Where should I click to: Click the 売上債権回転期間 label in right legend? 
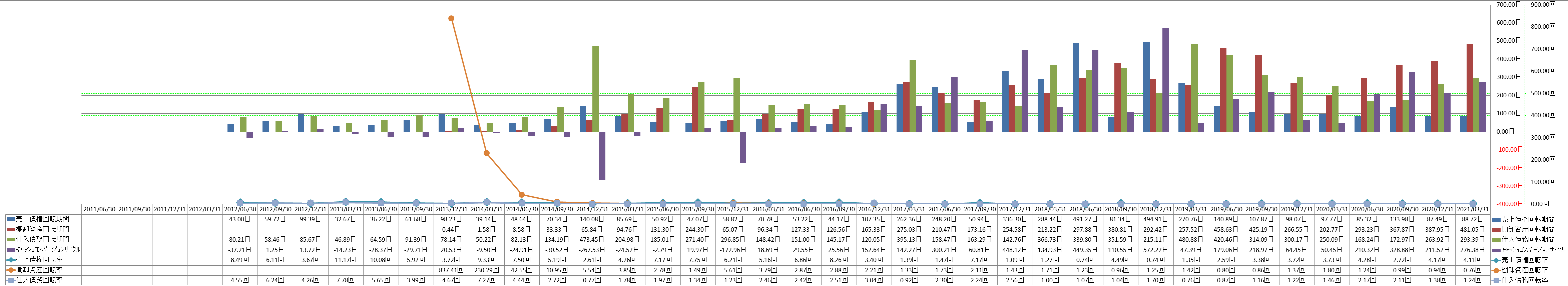(x=1528, y=219)
